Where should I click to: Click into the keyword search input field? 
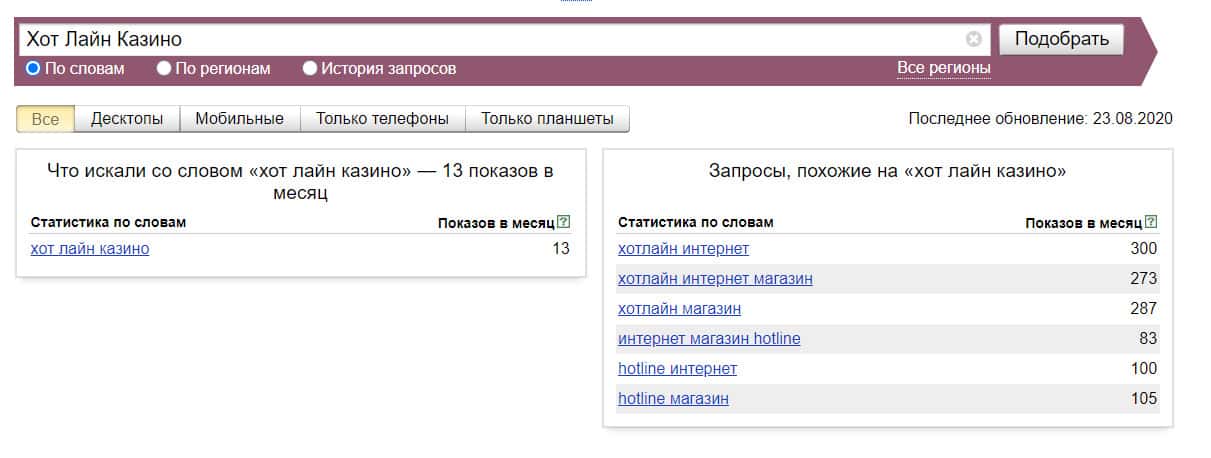coord(490,40)
